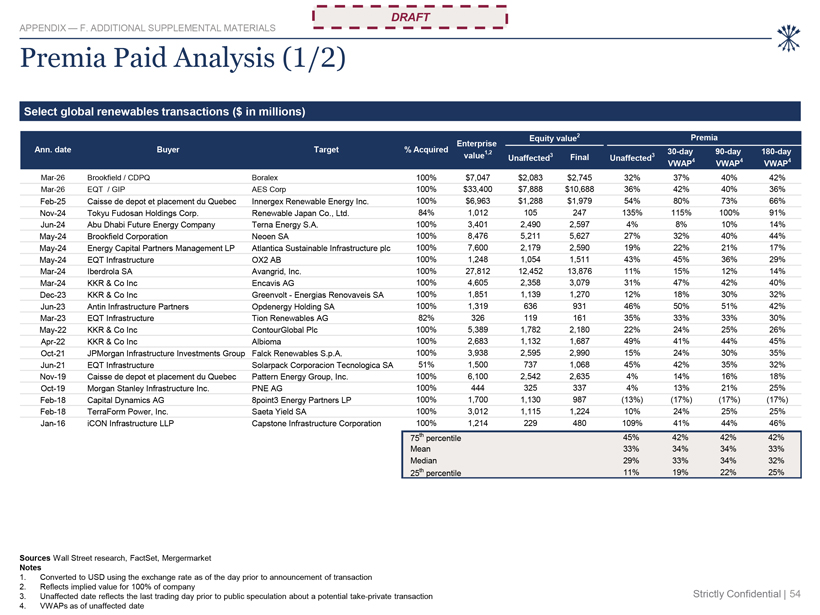
Task: Click the '75th percentile' summary label
Action: pyautogui.click(x=435, y=438)
